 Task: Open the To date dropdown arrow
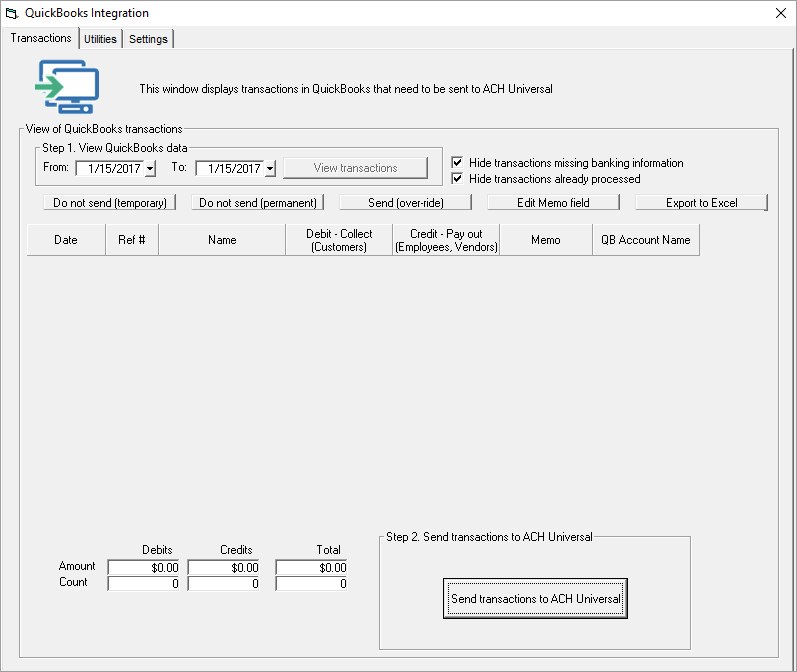(270, 168)
